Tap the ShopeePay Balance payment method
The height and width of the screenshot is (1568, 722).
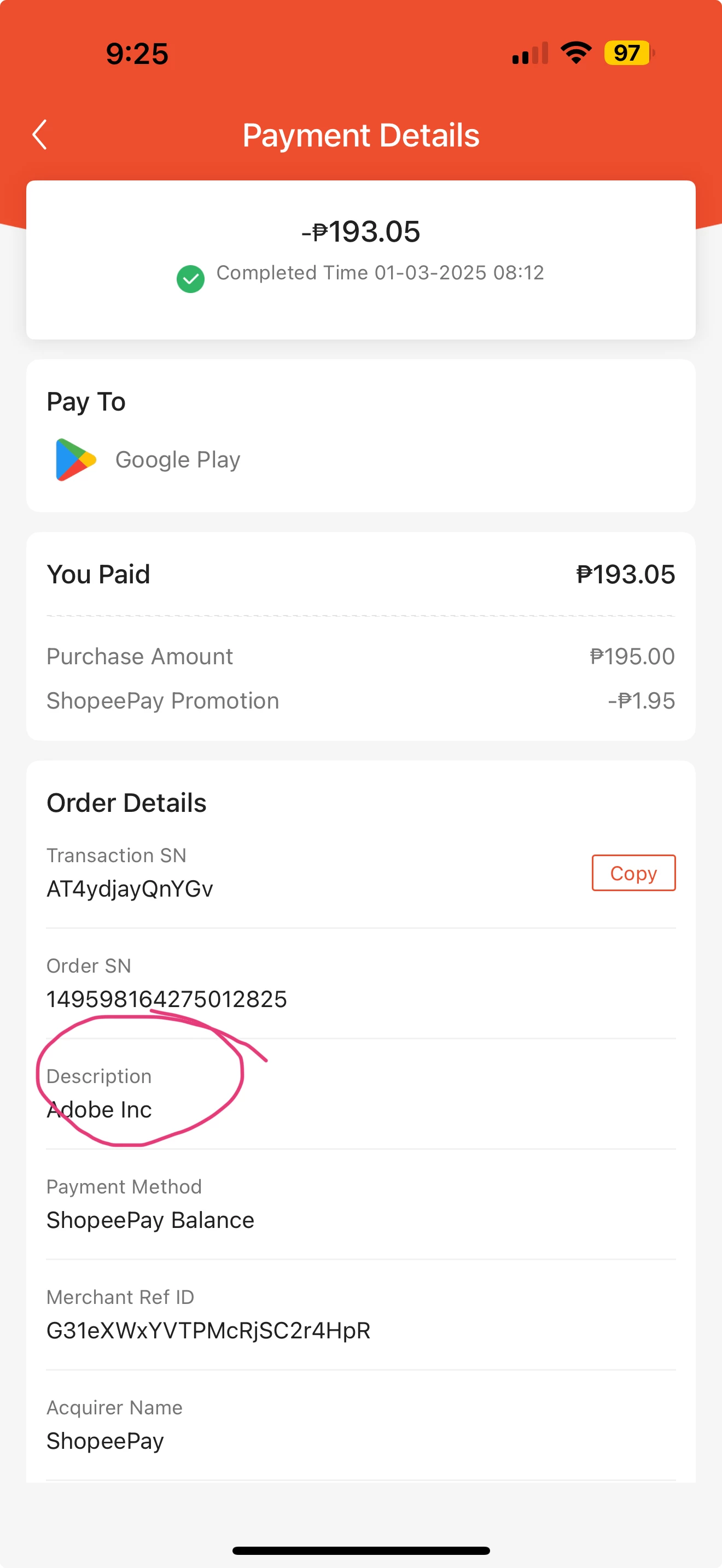click(150, 1220)
